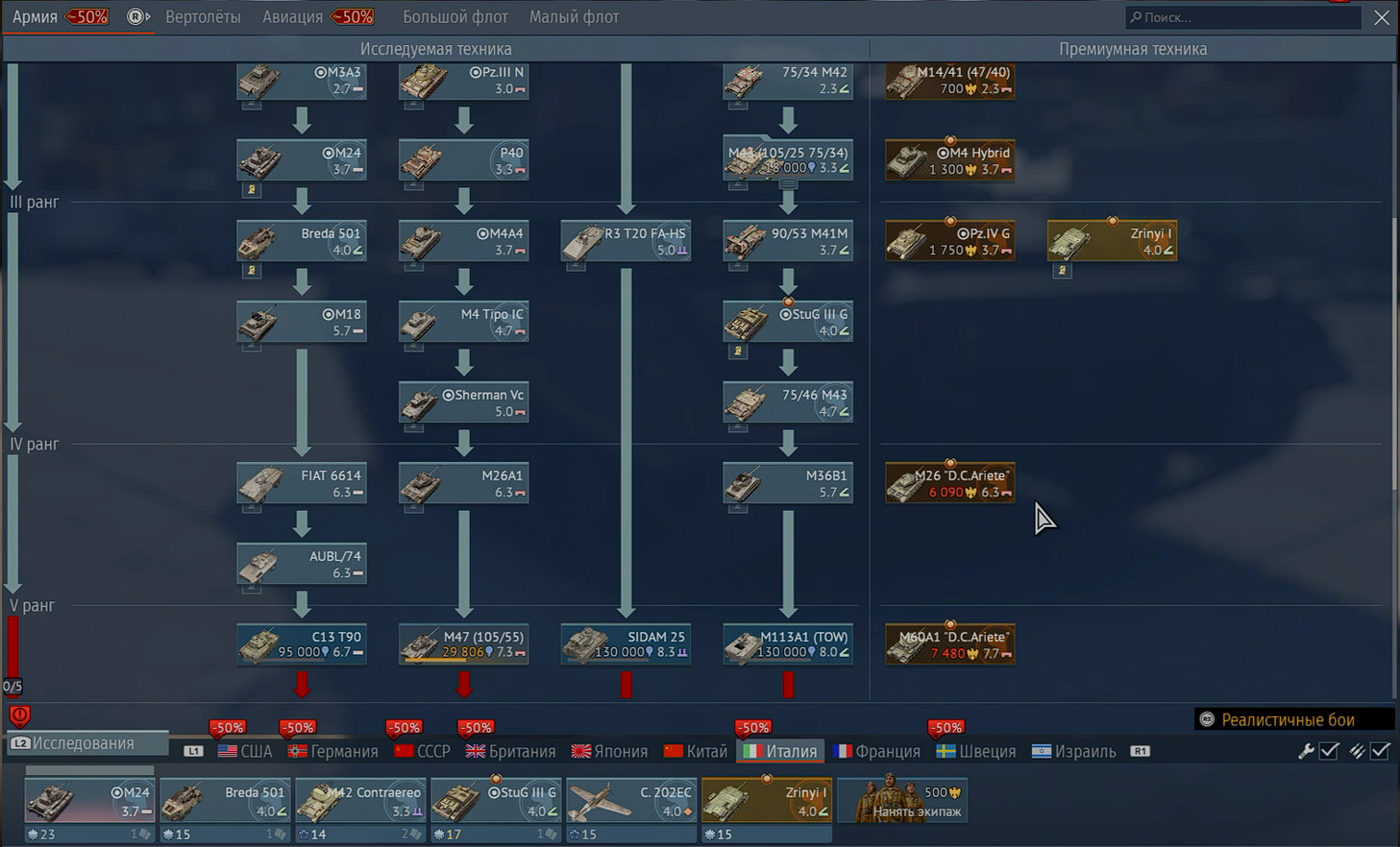Select the 75/34 M42 vehicle
Viewport: 1400px width, 847px height.
pos(788,81)
